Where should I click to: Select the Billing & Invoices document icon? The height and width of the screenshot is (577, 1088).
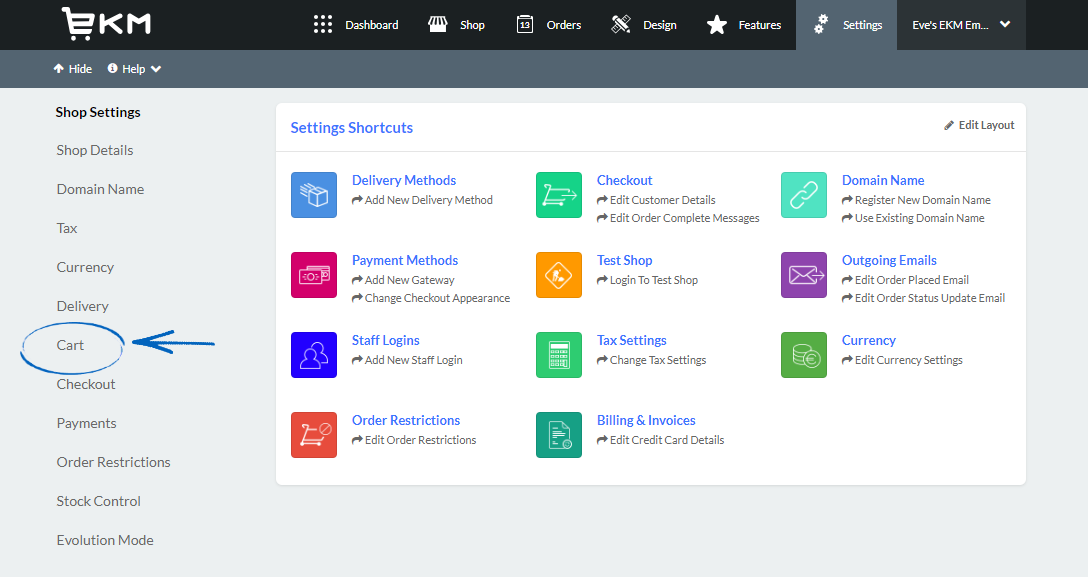(x=559, y=435)
